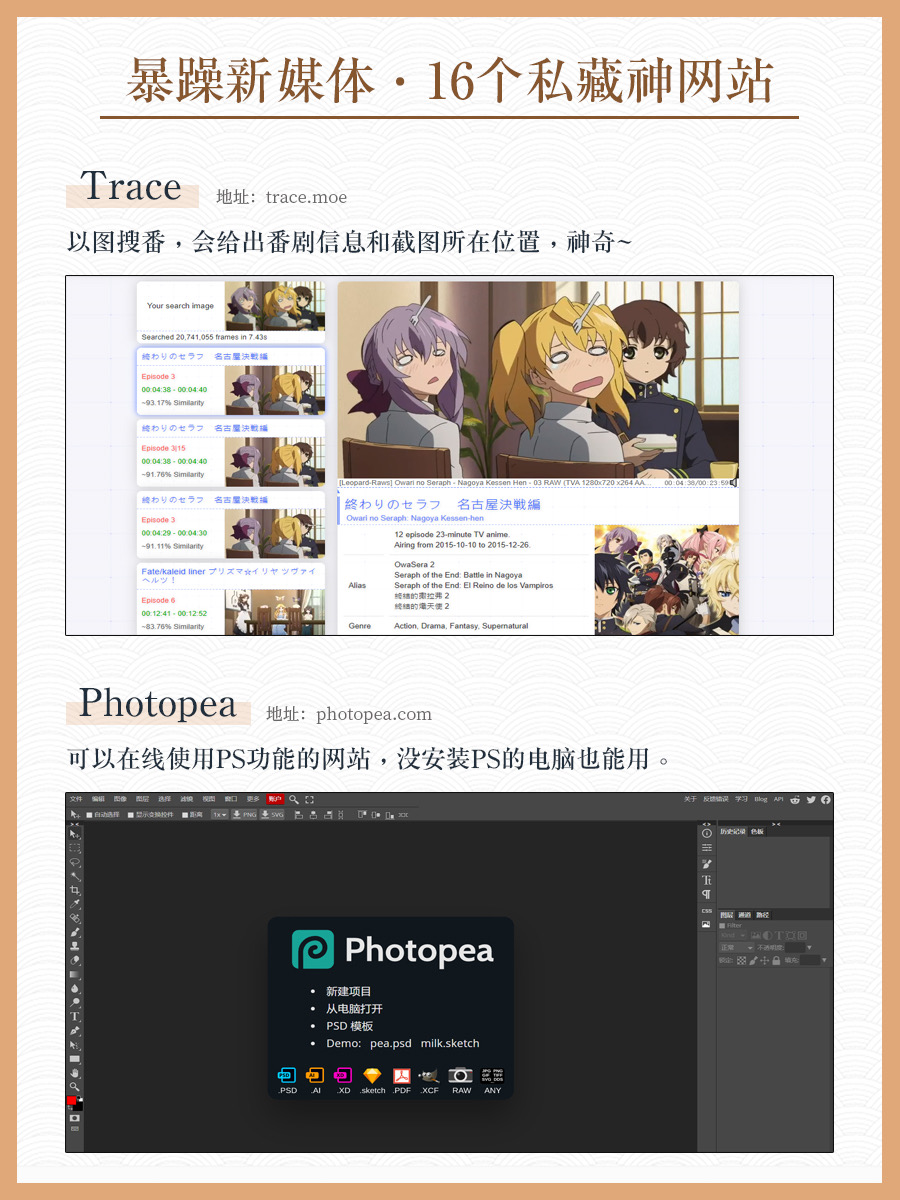Click 新建项目 on Photopea splash
Image resolution: width=900 pixels, height=1200 pixels.
pyautogui.click(x=349, y=991)
